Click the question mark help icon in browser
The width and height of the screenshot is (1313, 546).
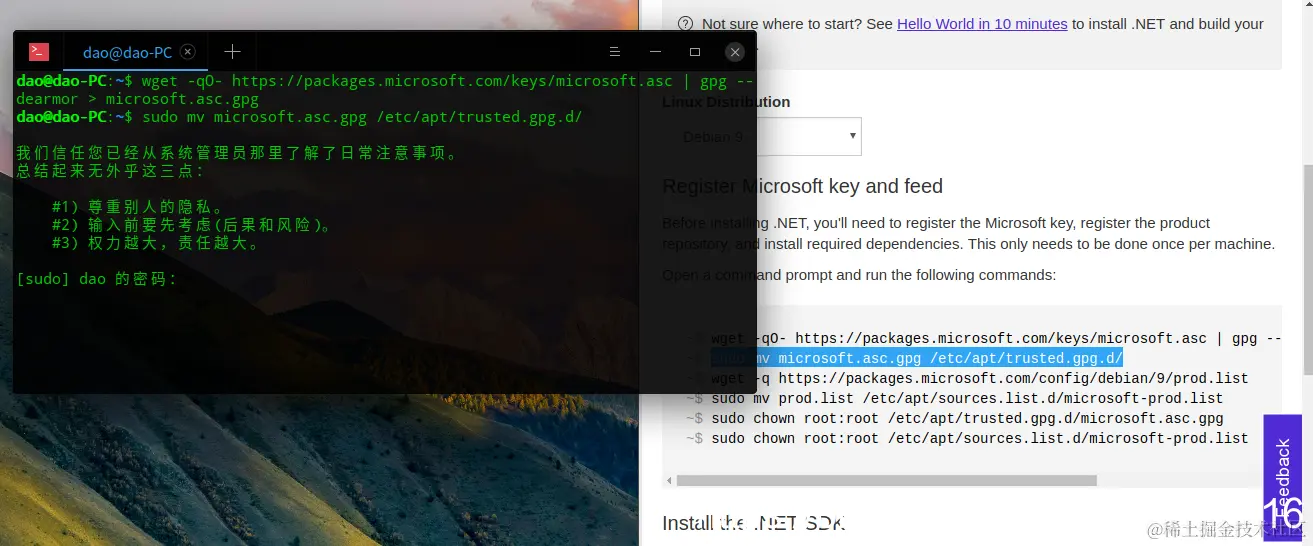coord(685,23)
